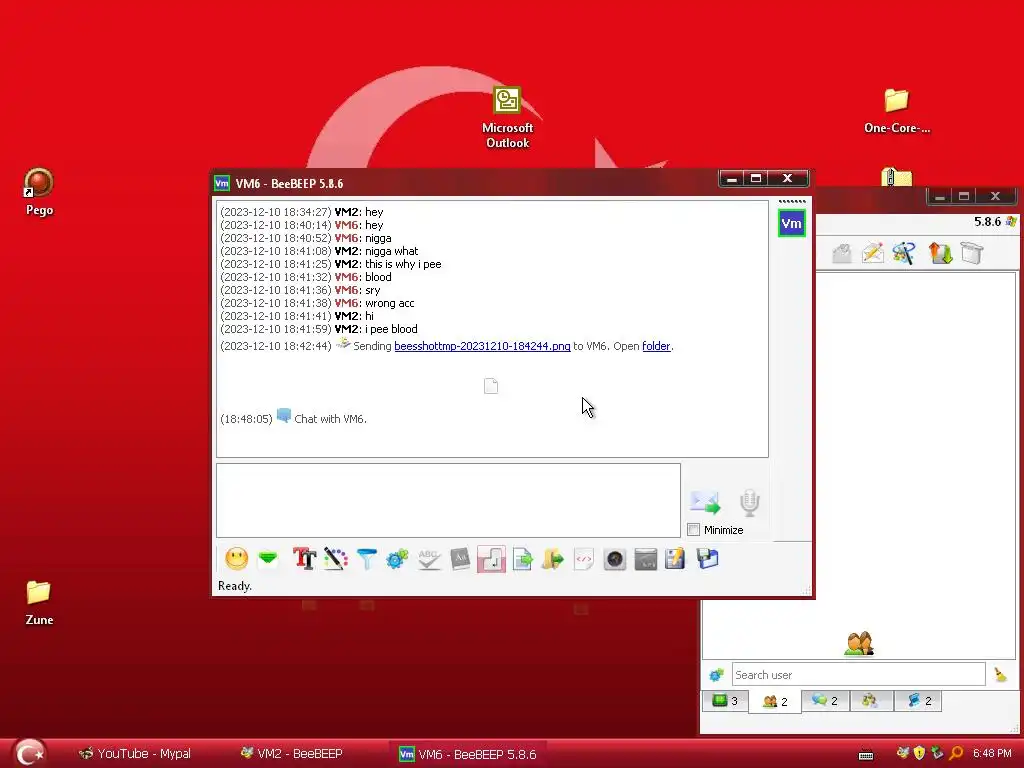The width and height of the screenshot is (1024, 768).
Task: Click the Start button with crescent
Action: click(29, 753)
